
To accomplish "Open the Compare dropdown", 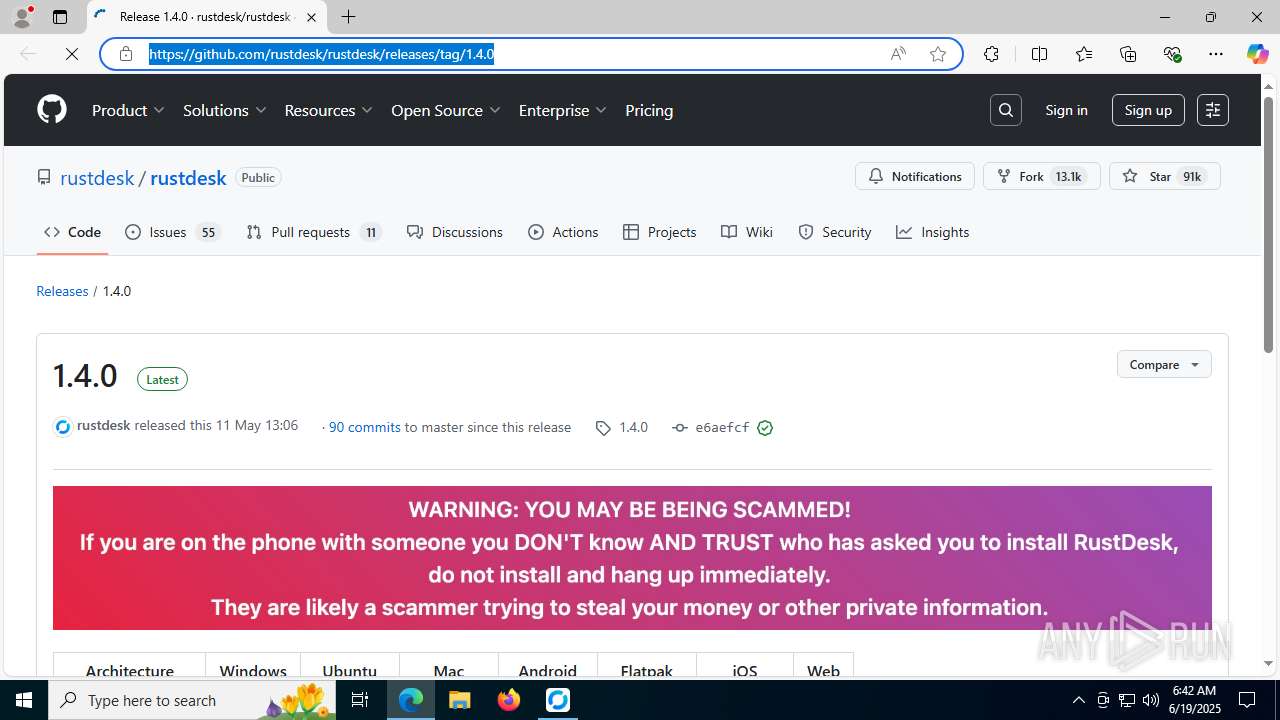I will tap(1164, 364).
